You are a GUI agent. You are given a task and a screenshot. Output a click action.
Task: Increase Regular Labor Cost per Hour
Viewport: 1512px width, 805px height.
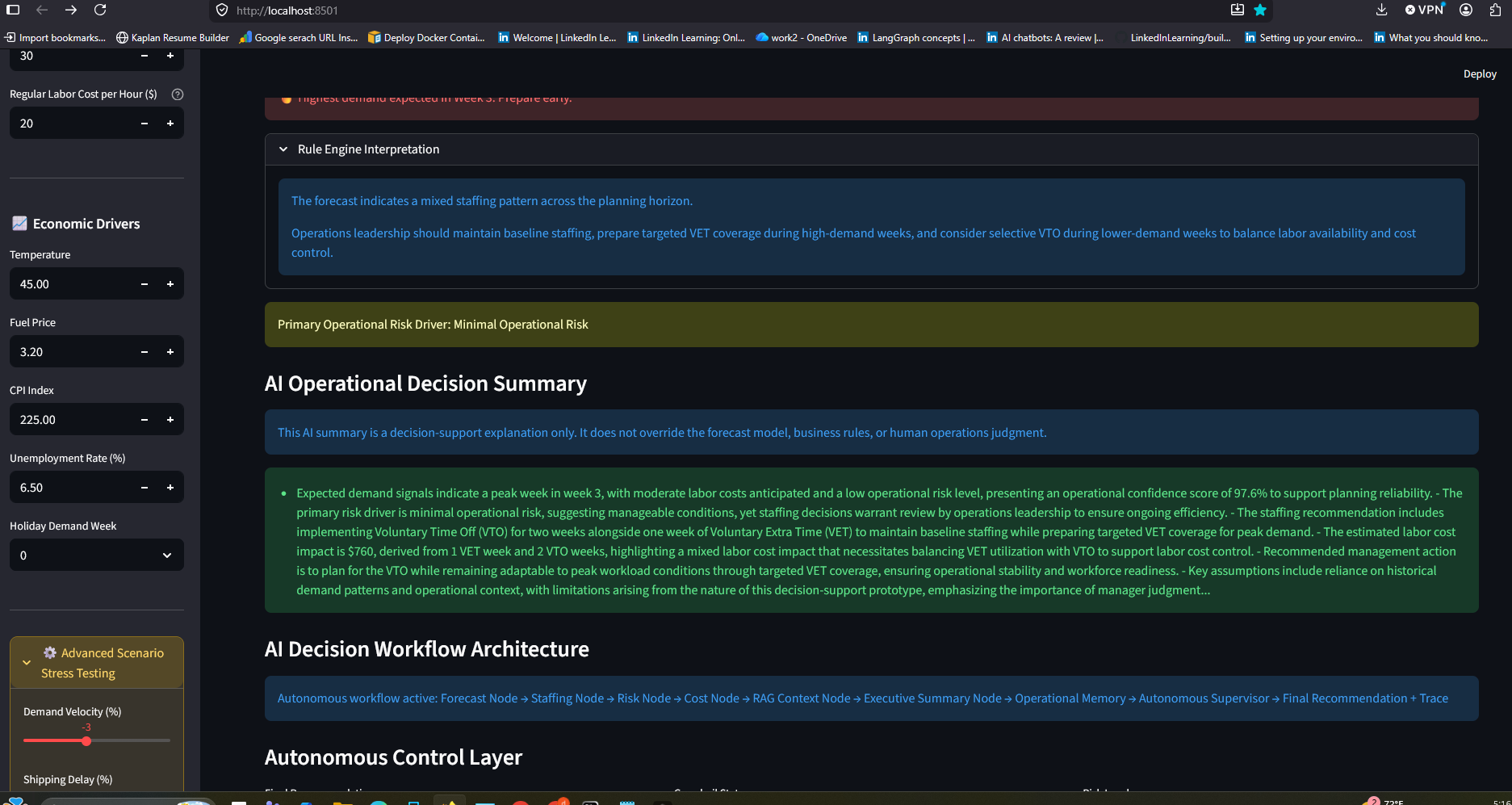click(170, 124)
